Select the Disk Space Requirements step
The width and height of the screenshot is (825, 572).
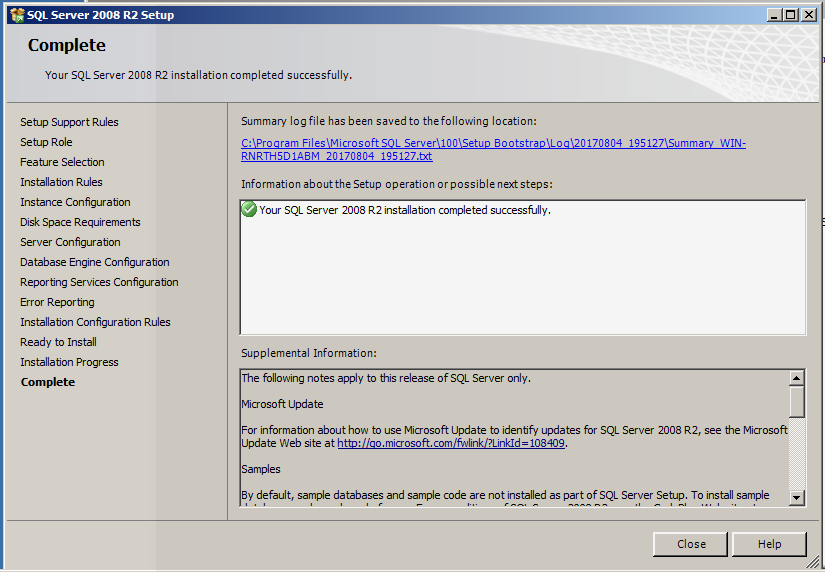(x=80, y=222)
